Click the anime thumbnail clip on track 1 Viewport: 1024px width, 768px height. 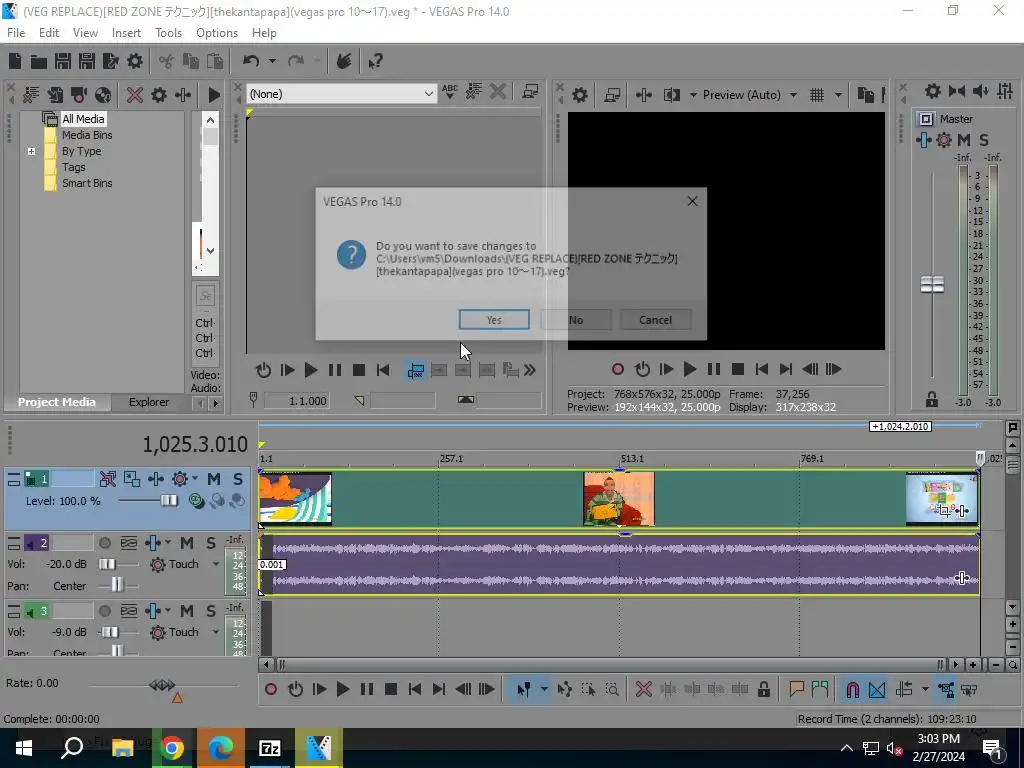coord(295,499)
